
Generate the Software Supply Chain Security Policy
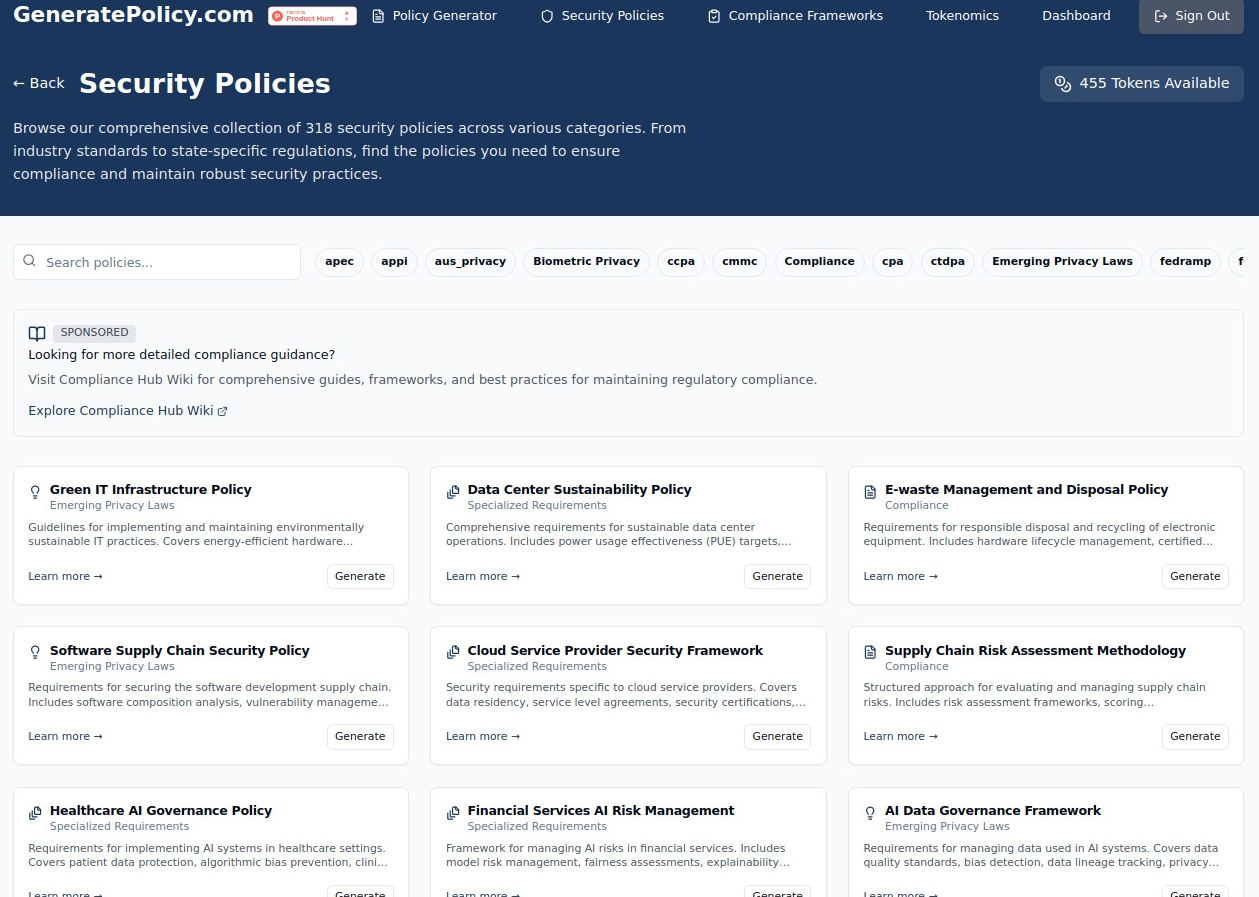(x=360, y=737)
